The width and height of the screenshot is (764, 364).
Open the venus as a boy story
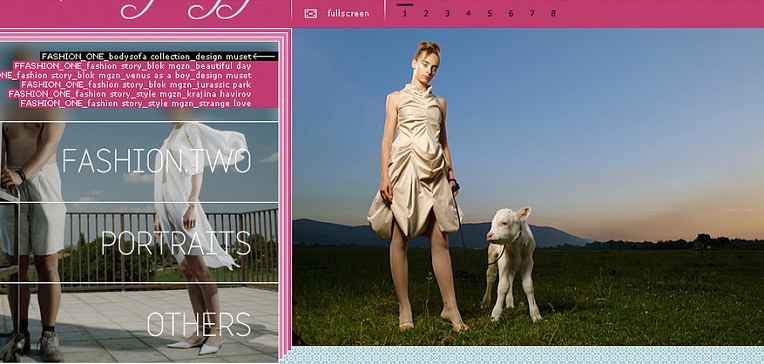tap(126, 76)
